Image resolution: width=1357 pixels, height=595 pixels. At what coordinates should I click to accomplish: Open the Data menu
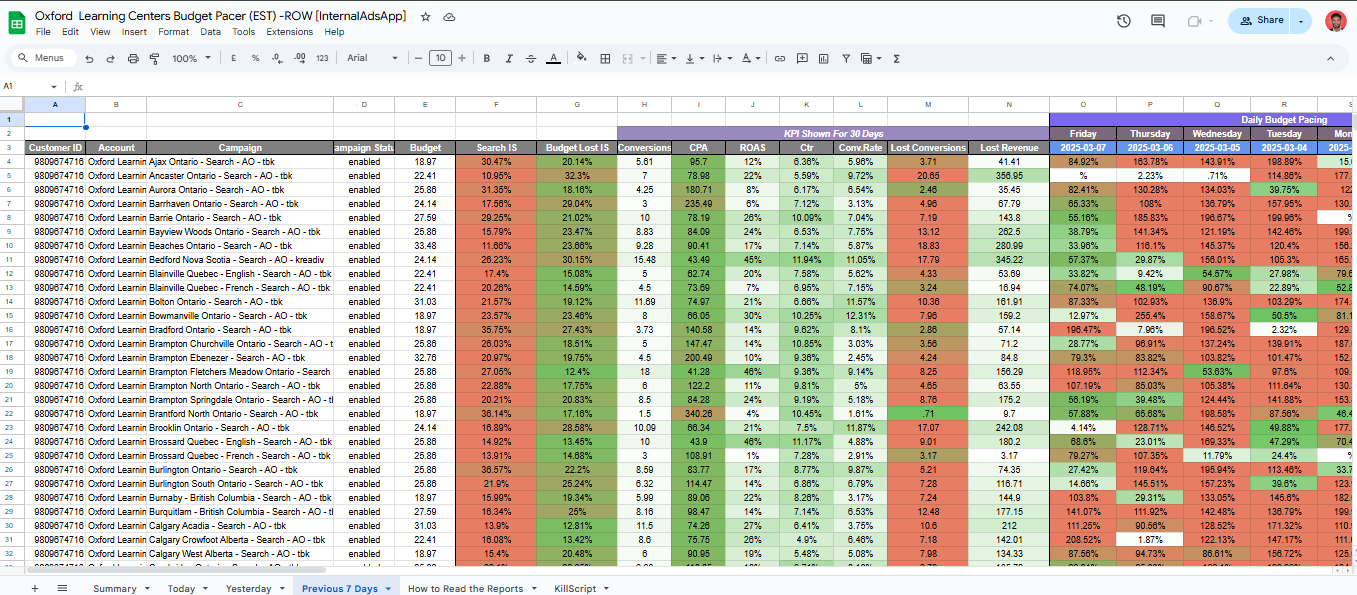tap(210, 32)
